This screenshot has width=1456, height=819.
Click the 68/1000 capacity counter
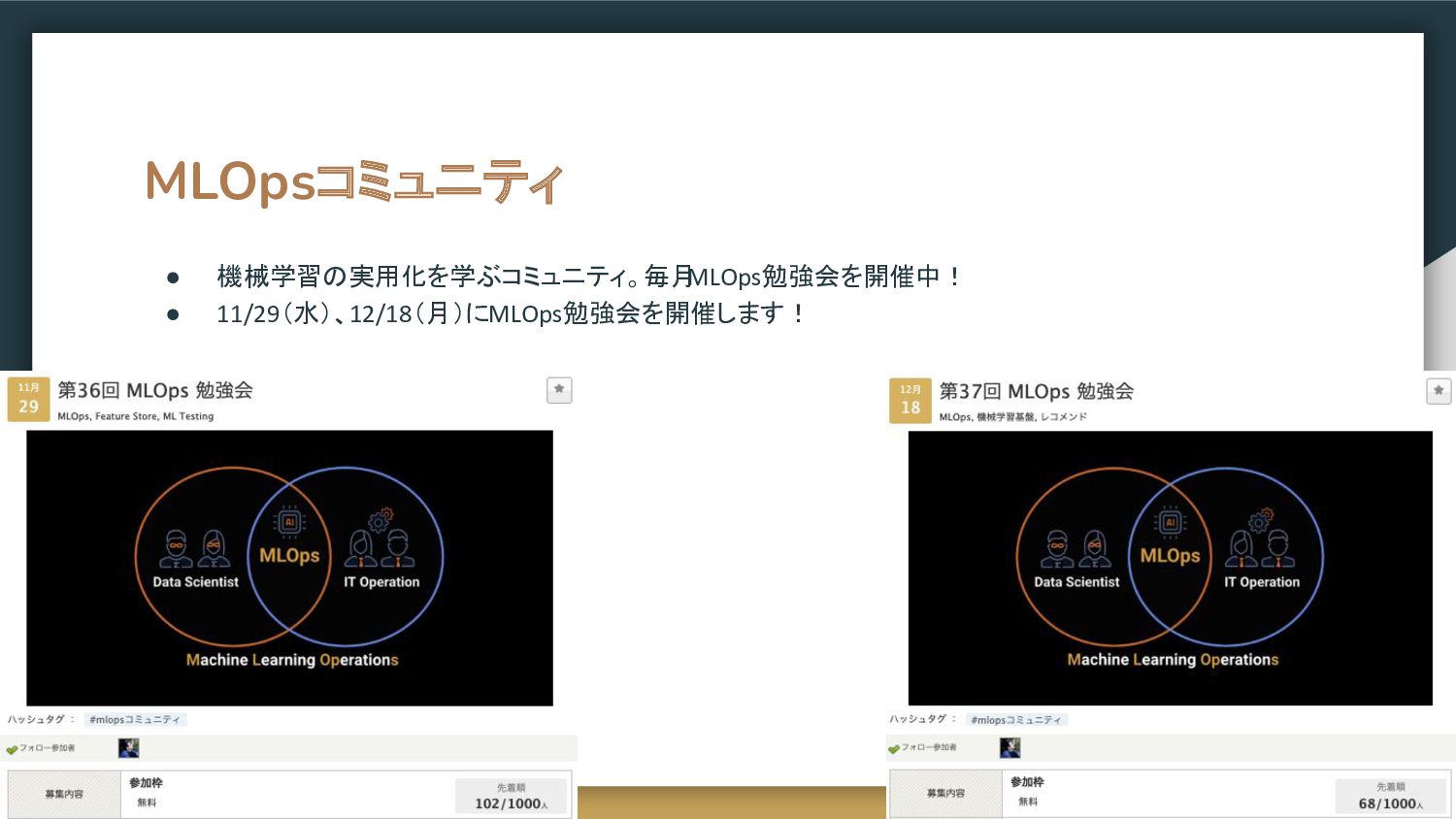1390,803
